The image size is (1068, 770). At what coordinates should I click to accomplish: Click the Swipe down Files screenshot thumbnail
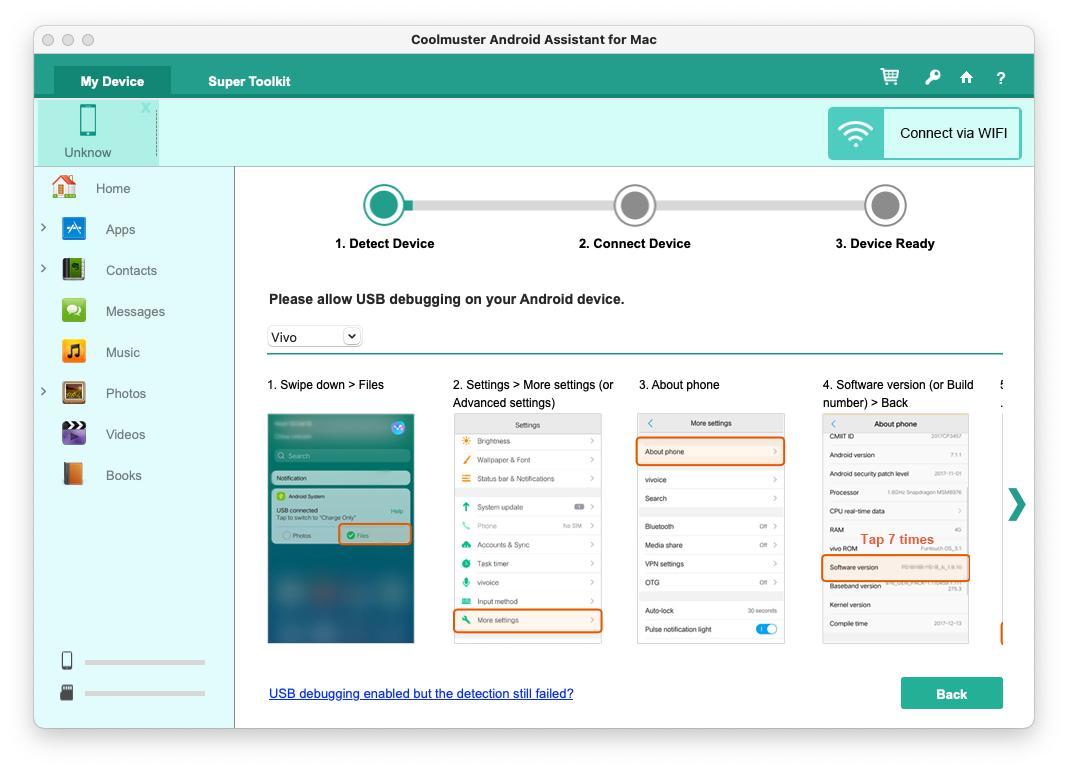pos(341,528)
